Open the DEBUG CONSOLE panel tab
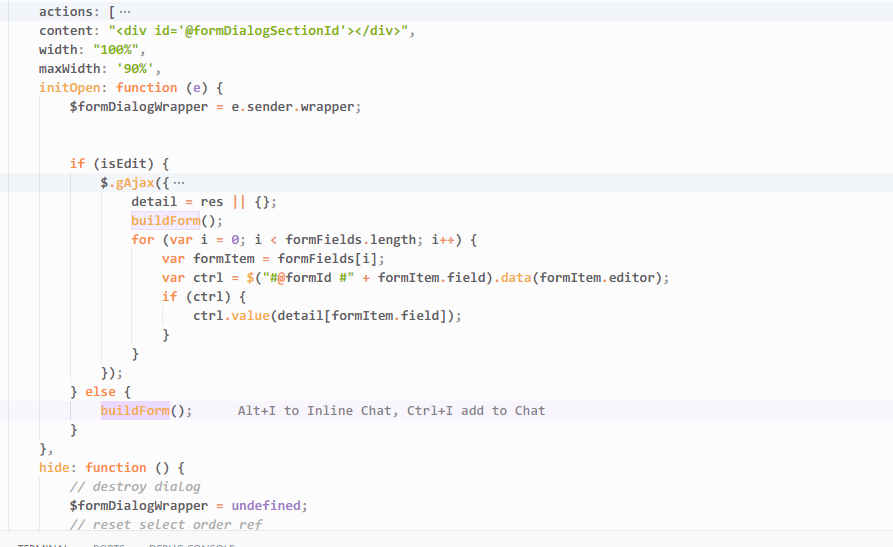Viewport: 893px width, 547px height. point(191,545)
